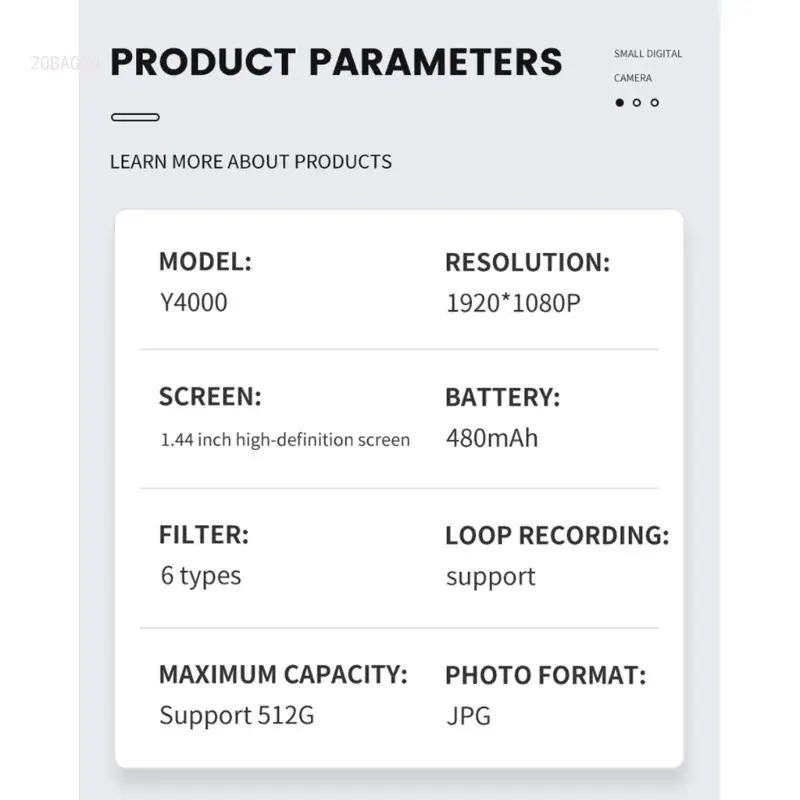Click the SMALL DIGITAL CAMERA caption

pos(648,66)
